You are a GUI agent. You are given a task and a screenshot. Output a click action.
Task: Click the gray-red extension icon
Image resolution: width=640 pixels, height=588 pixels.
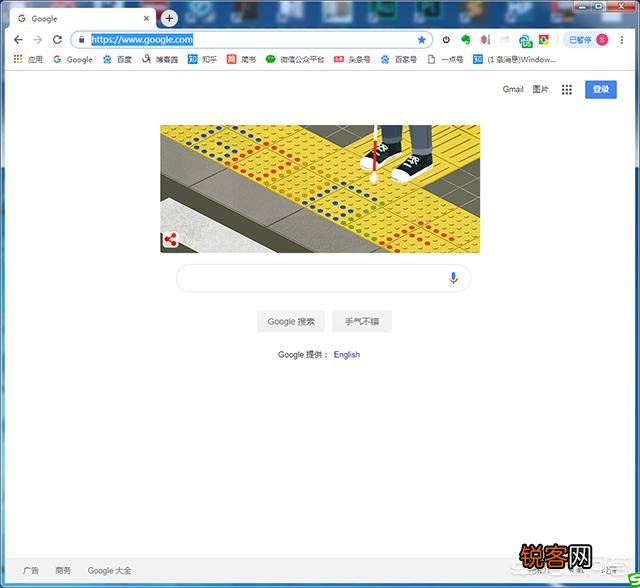point(485,40)
